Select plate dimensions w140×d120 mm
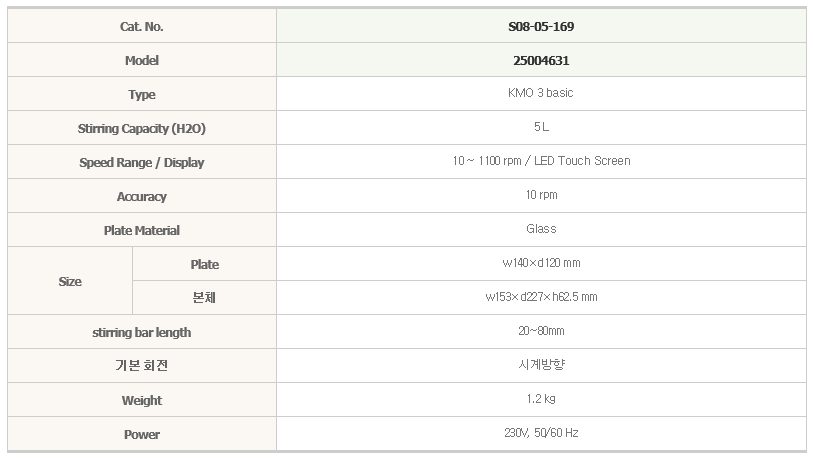813x460 pixels. [541, 263]
